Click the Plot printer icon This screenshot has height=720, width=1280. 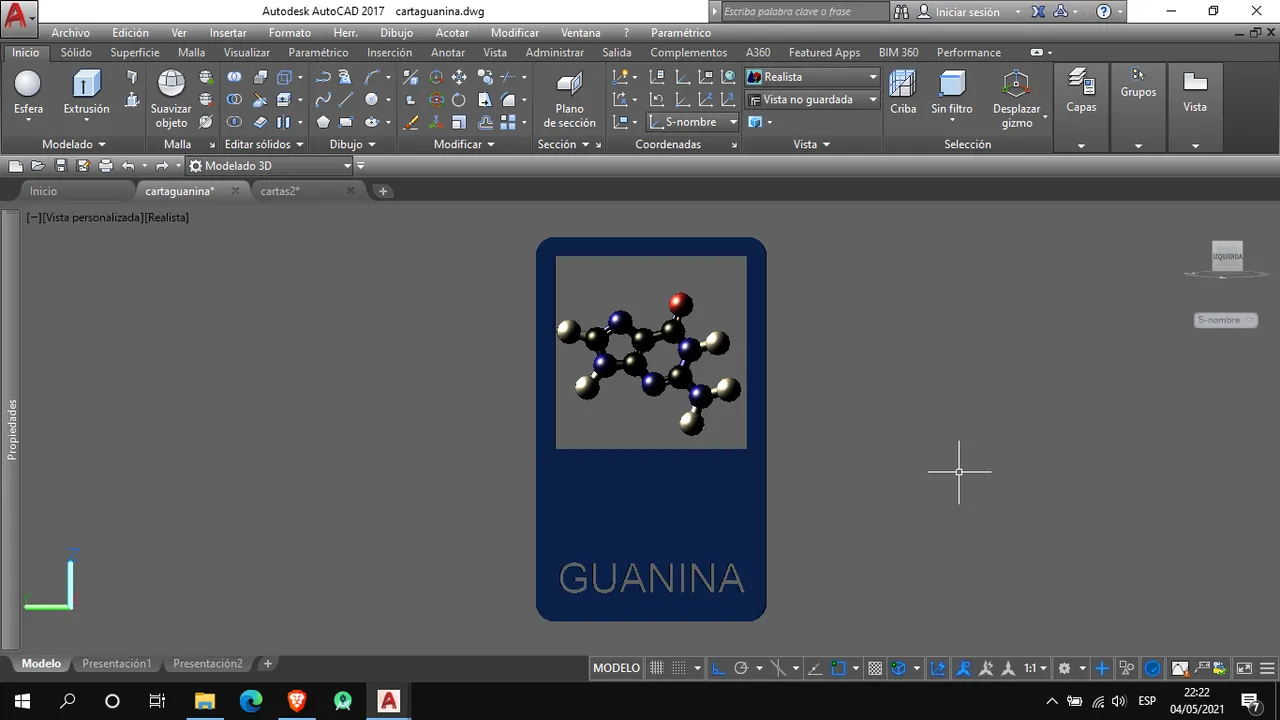pos(105,166)
